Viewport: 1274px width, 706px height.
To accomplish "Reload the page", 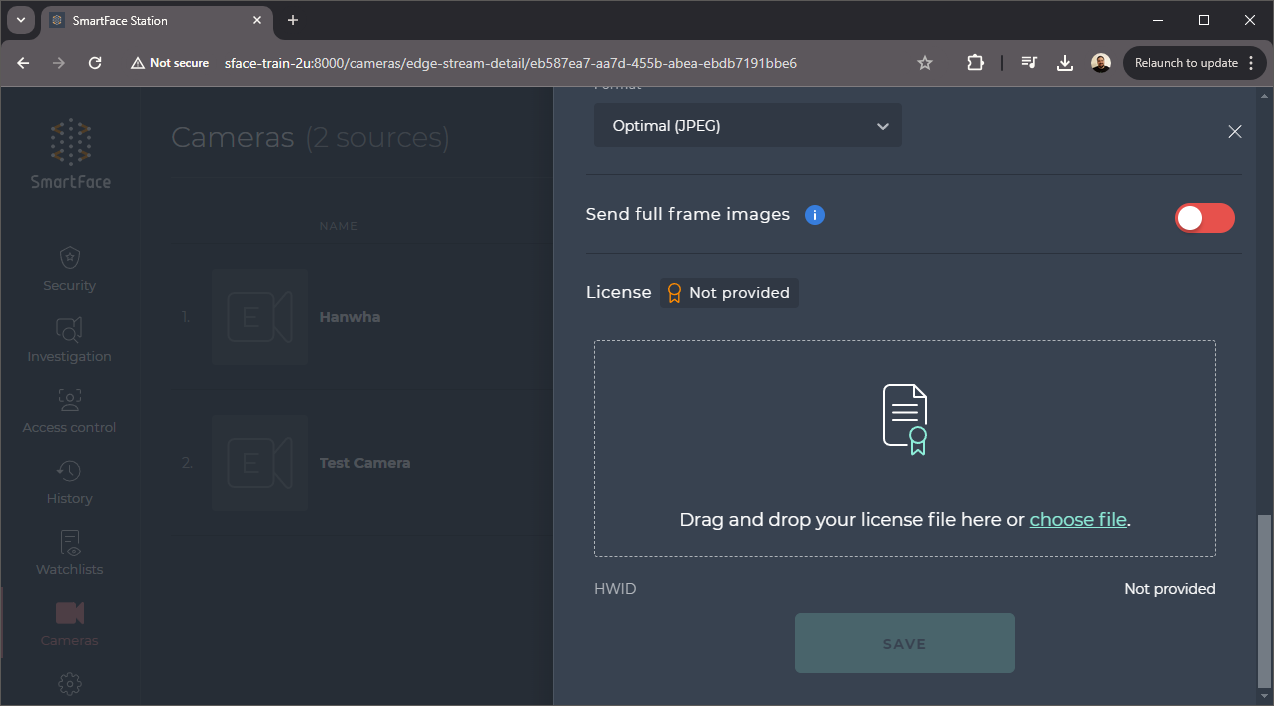I will point(95,63).
